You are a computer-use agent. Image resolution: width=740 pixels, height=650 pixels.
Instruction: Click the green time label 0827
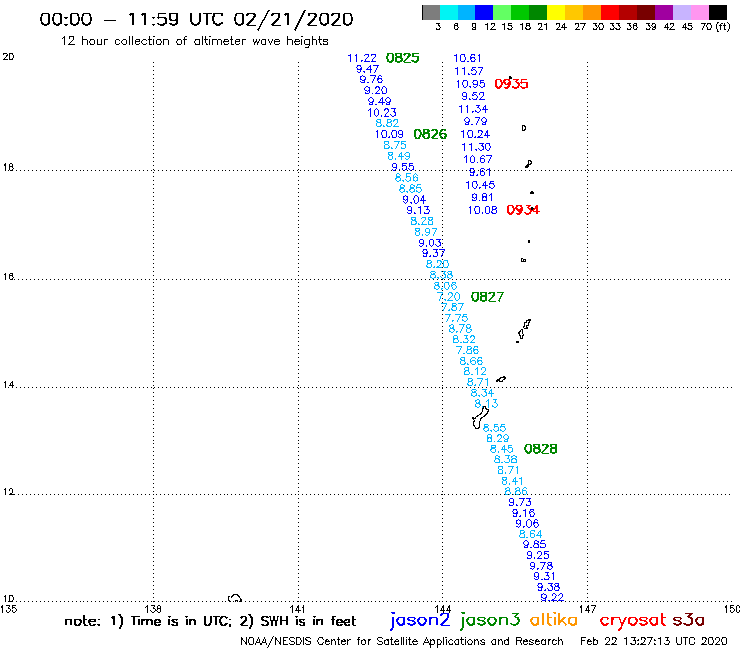click(x=487, y=297)
